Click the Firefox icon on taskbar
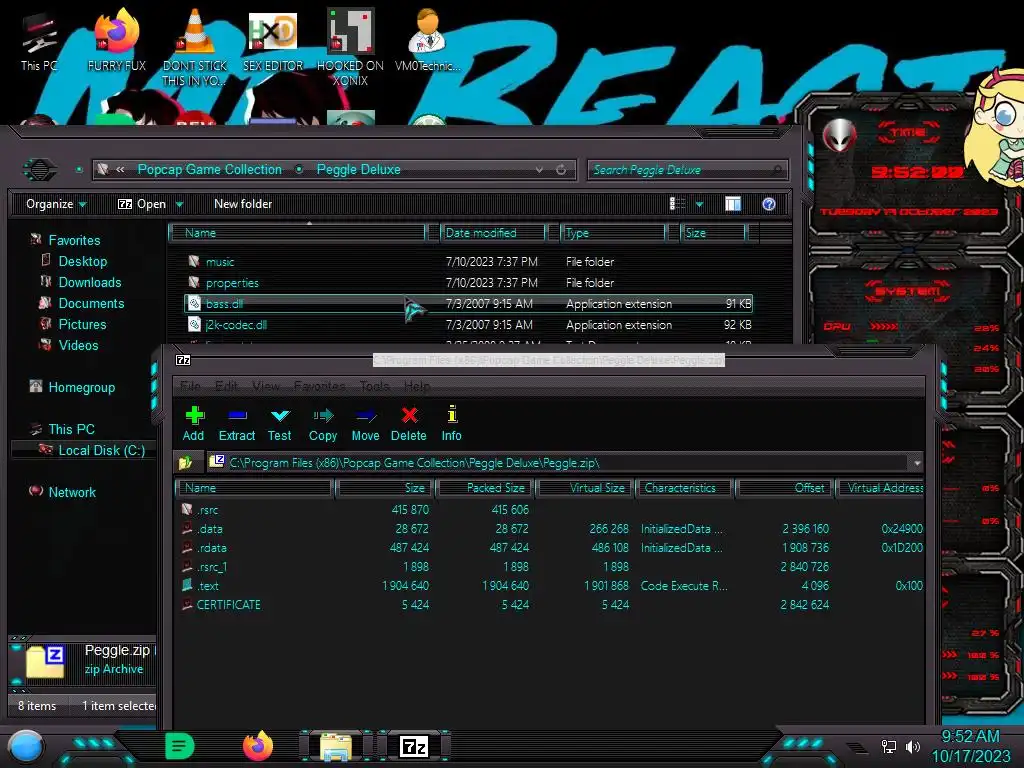The image size is (1024, 768). (258, 746)
